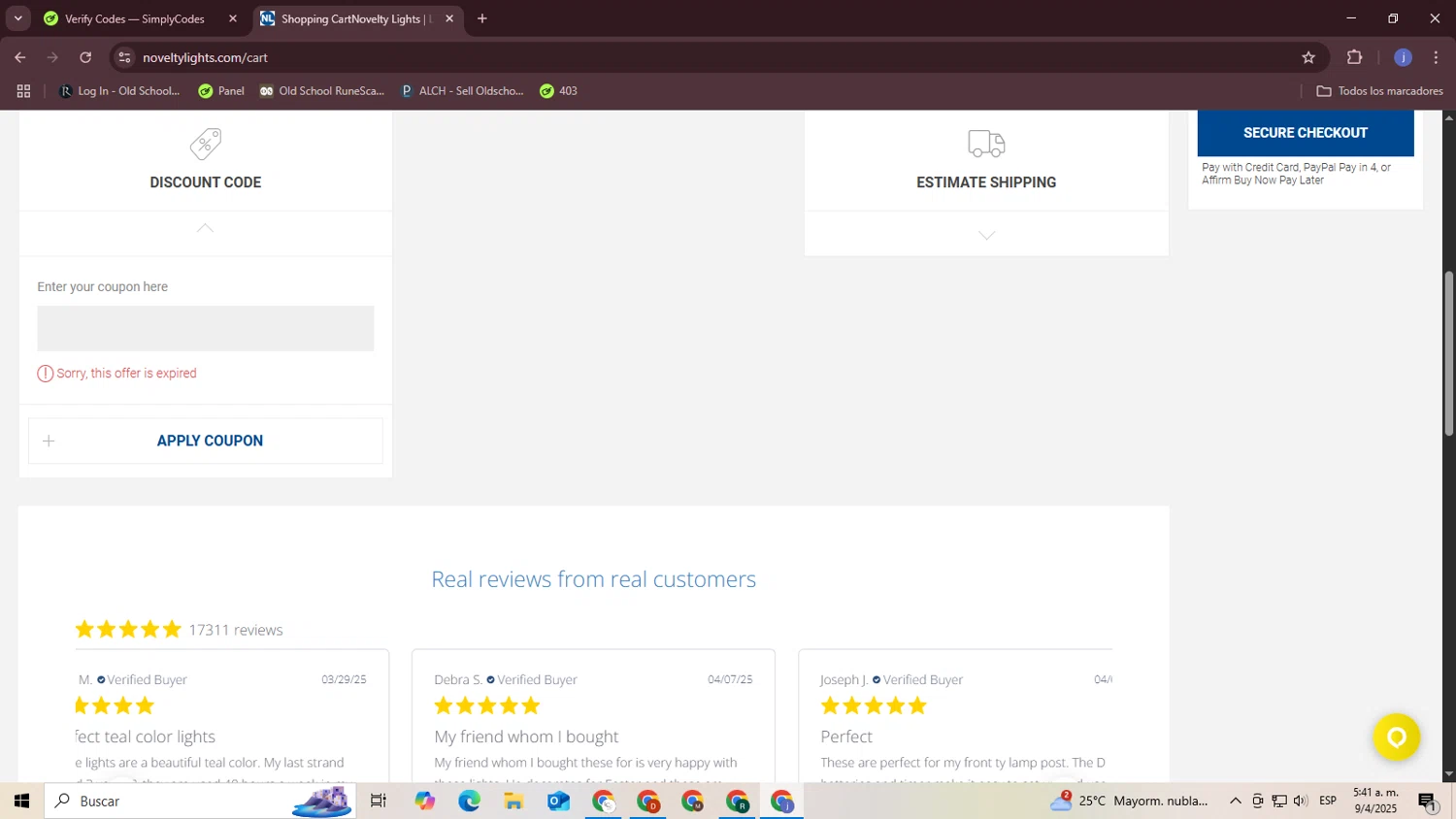Click the address bar URL noveltylights.com/cart
Image resolution: width=1456 pixels, height=819 pixels.
tap(205, 58)
